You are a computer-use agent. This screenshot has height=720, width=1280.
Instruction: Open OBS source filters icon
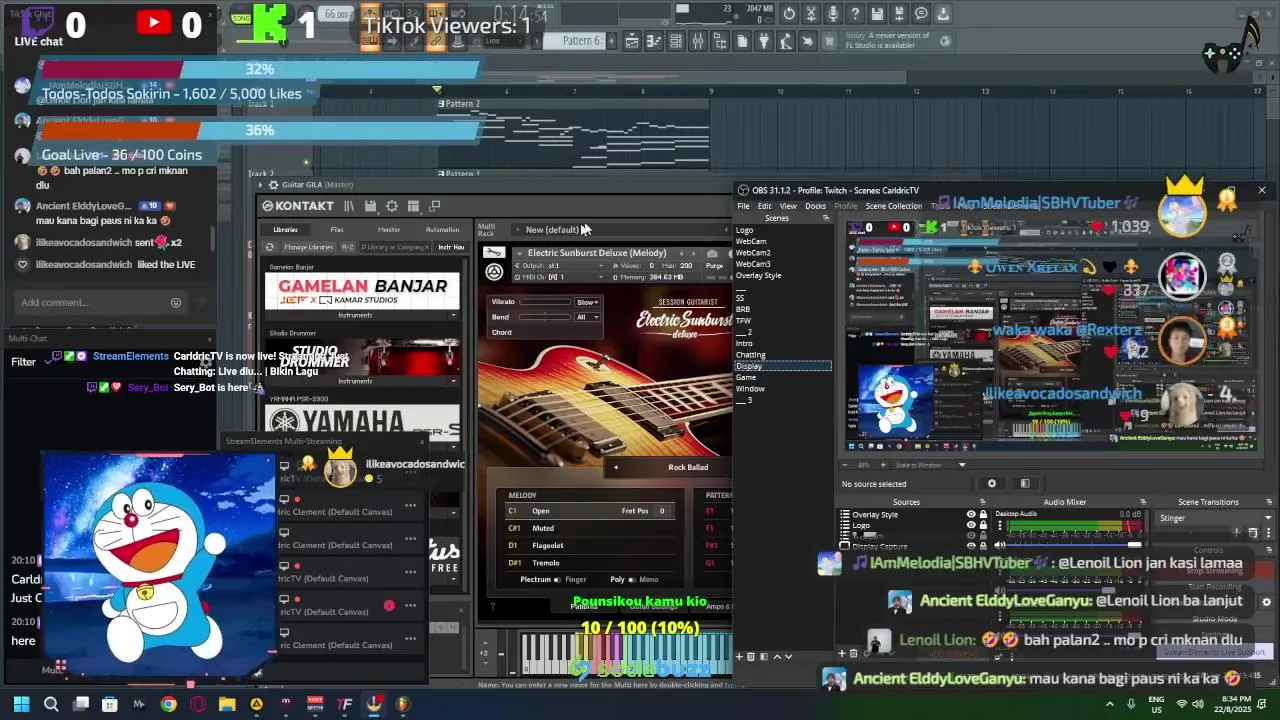click(x=1025, y=483)
